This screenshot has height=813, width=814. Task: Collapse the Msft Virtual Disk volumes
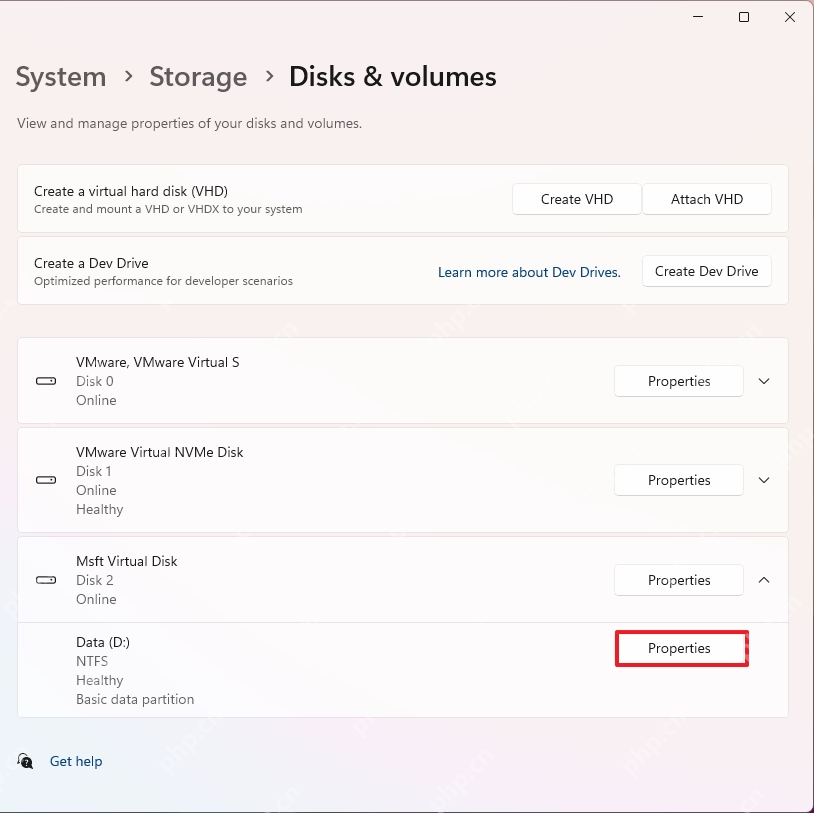tap(764, 580)
